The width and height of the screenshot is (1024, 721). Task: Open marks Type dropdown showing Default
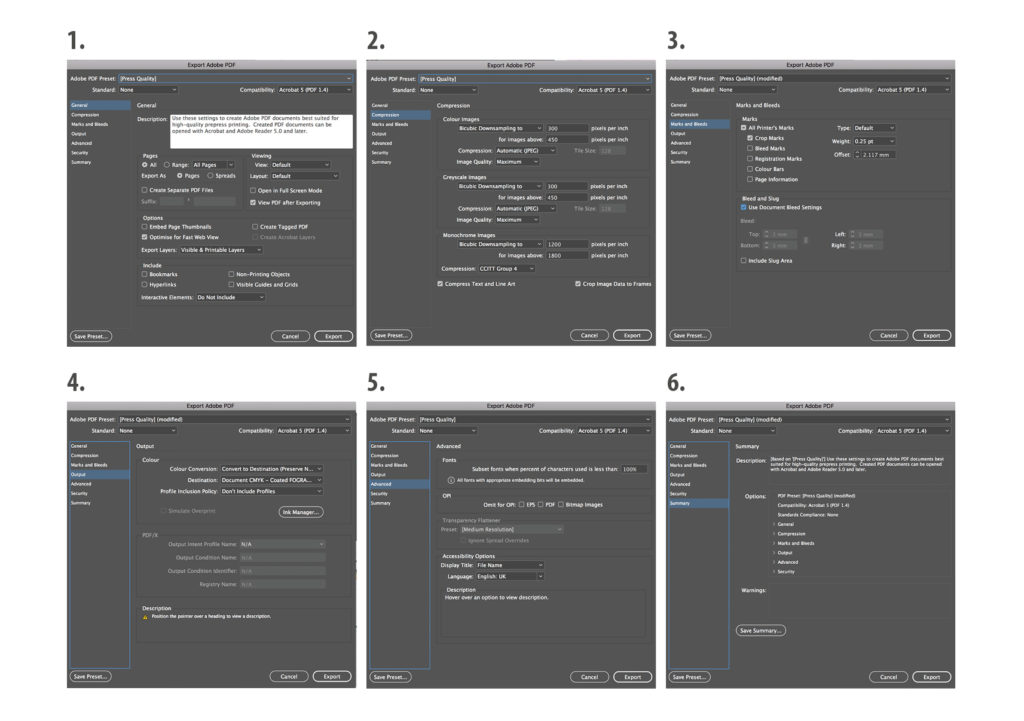pos(874,128)
